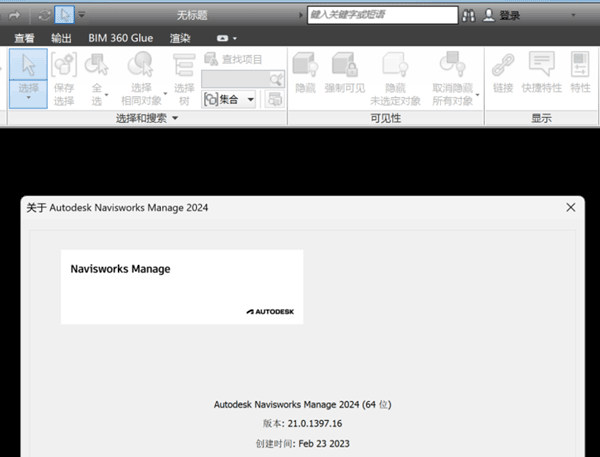Open the BIM 360 Glue tab
This screenshot has height=457, width=600.
pos(121,38)
